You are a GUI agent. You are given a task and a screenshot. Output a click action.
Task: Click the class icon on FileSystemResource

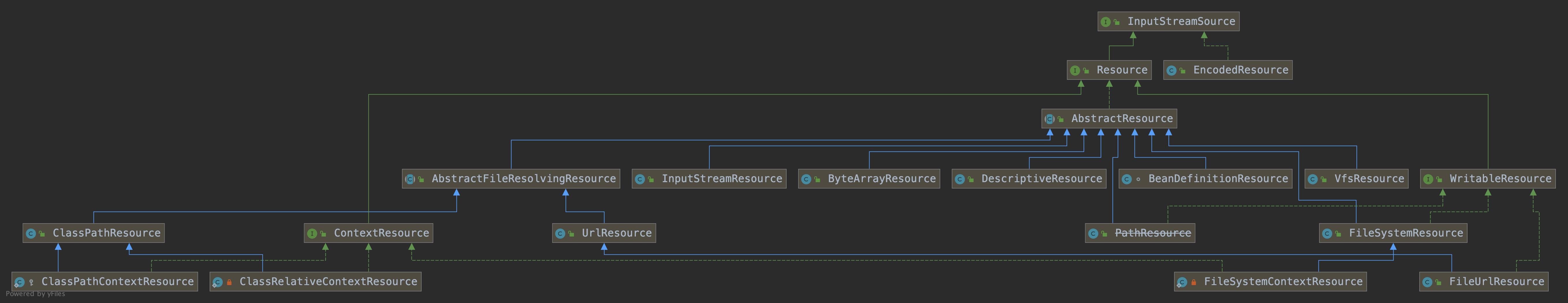click(1327, 234)
